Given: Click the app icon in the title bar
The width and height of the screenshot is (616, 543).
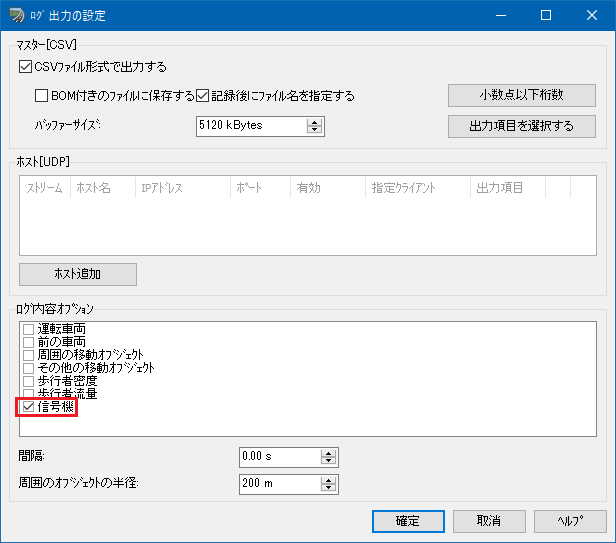Looking at the screenshot, I should 16,15.
